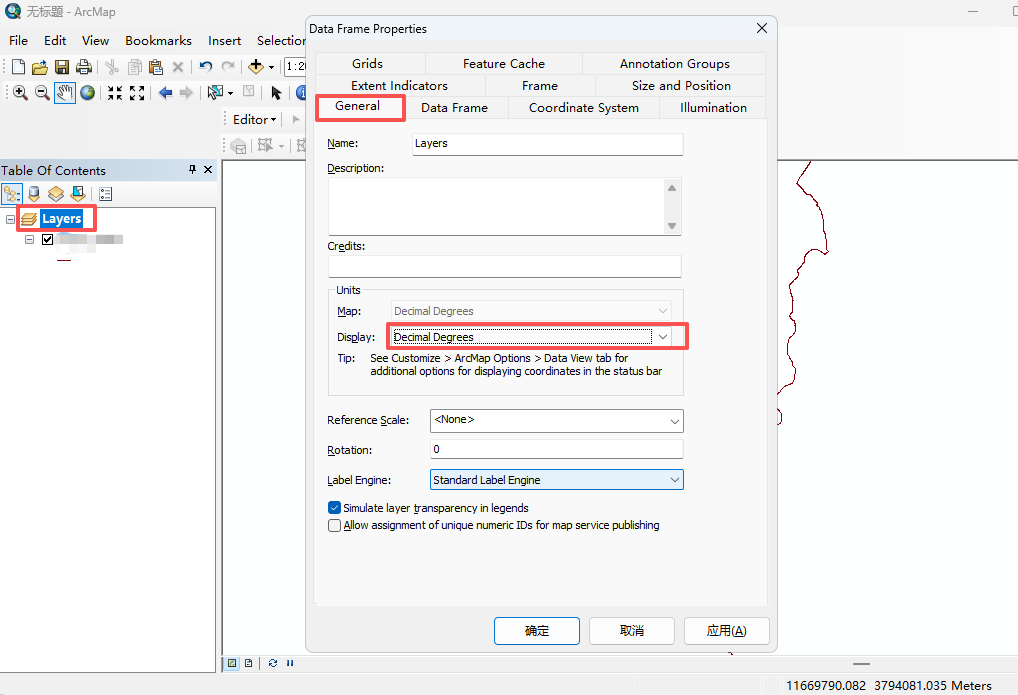Pause drawing in the map view
Image resolution: width=1018 pixels, height=695 pixels.
click(x=290, y=663)
